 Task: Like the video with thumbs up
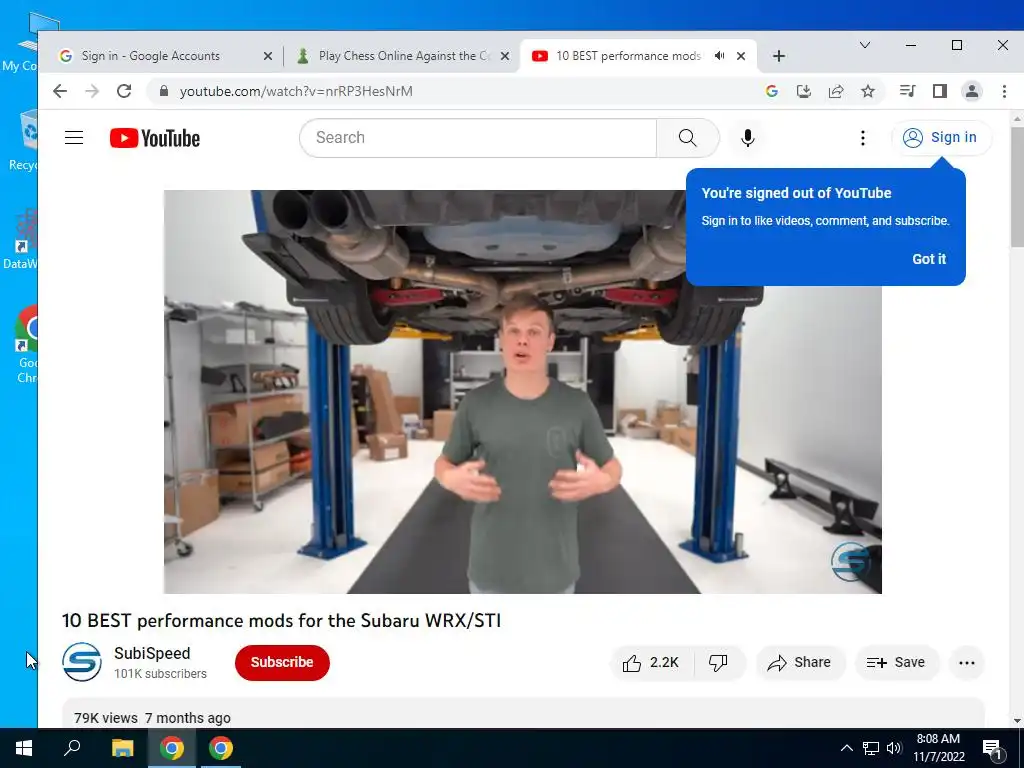point(651,663)
